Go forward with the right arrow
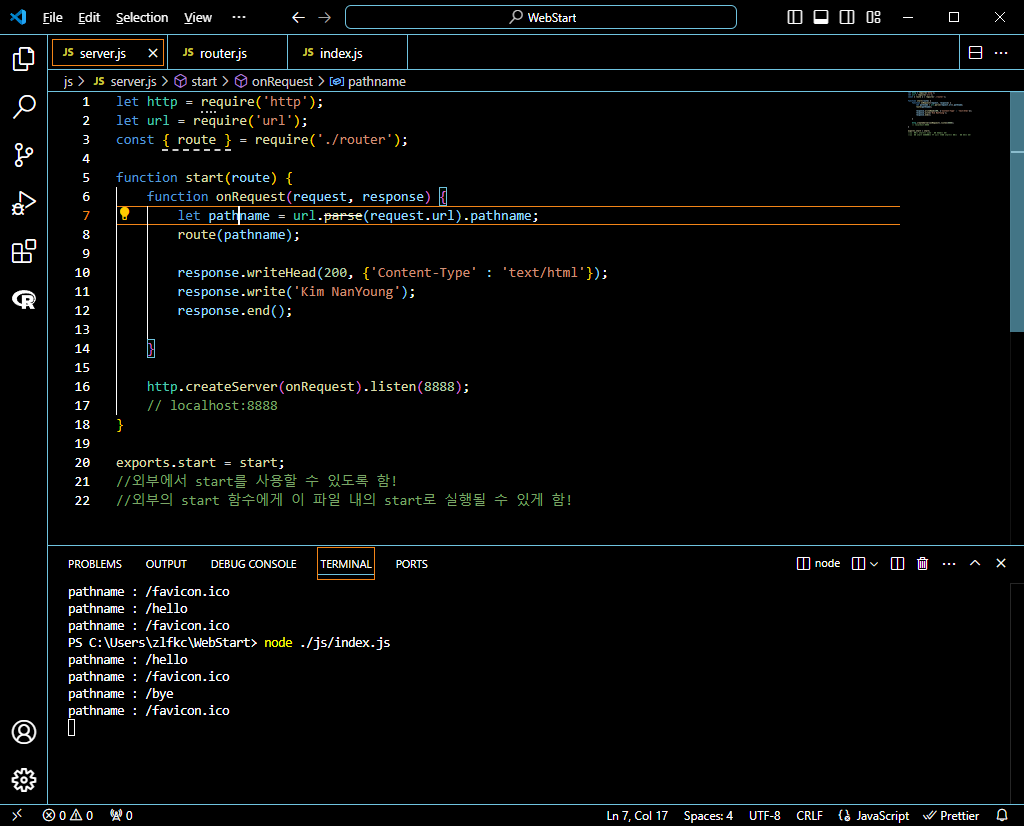Image resolution: width=1024 pixels, height=826 pixels. tap(325, 18)
